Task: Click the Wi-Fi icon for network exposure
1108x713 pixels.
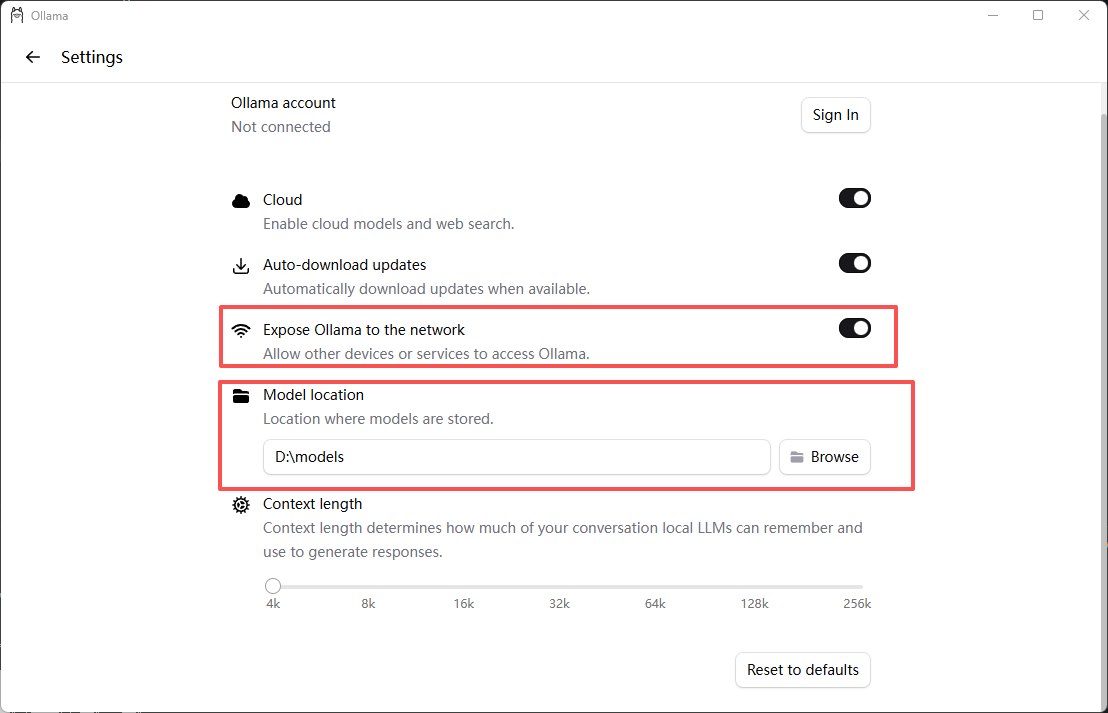Action: pyautogui.click(x=241, y=330)
